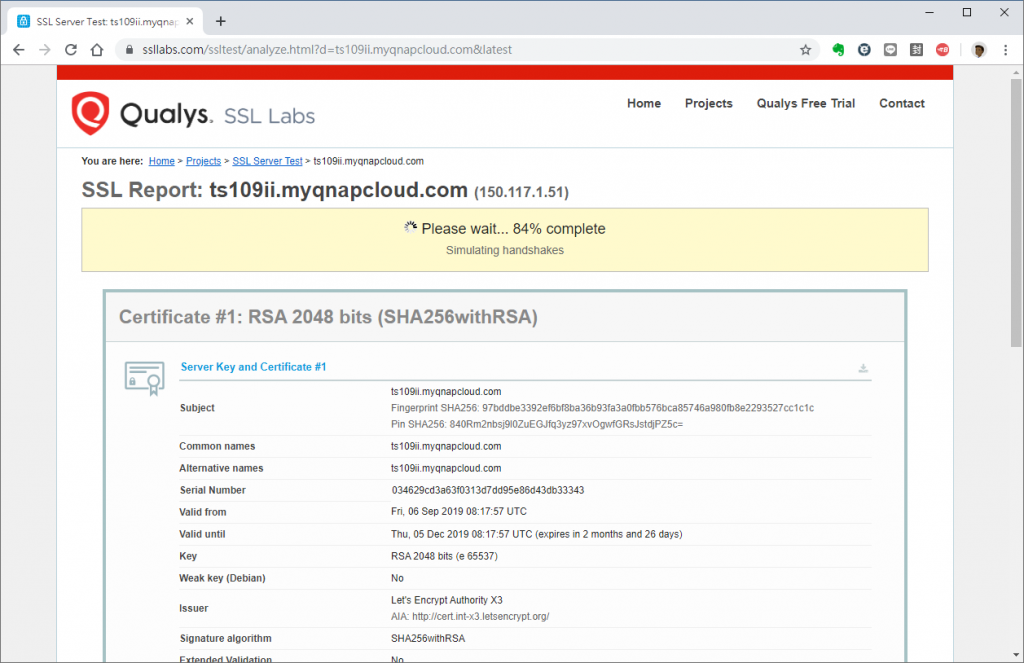Open the Chrome three-dot menu
Image resolution: width=1024 pixels, height=663 pixels.
tap(1005, 50)
